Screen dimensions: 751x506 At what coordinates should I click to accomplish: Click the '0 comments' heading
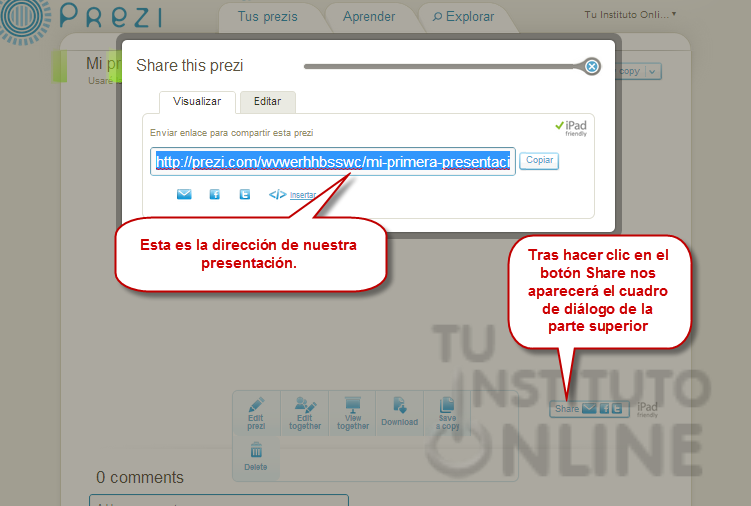click(x=140, y=477)
